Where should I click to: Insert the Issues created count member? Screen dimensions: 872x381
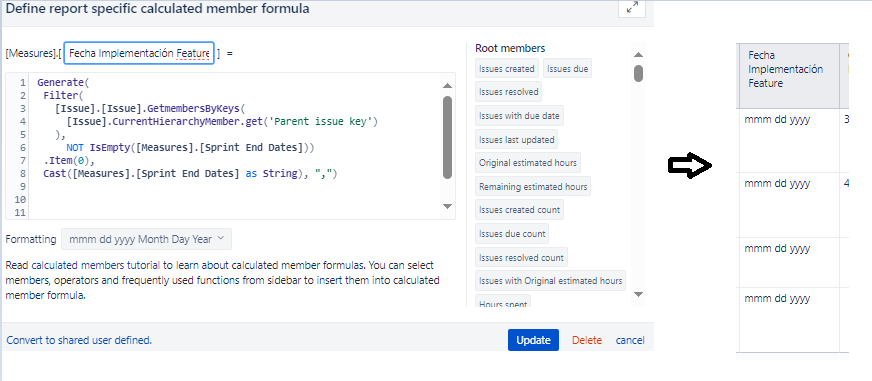[519, 210]
